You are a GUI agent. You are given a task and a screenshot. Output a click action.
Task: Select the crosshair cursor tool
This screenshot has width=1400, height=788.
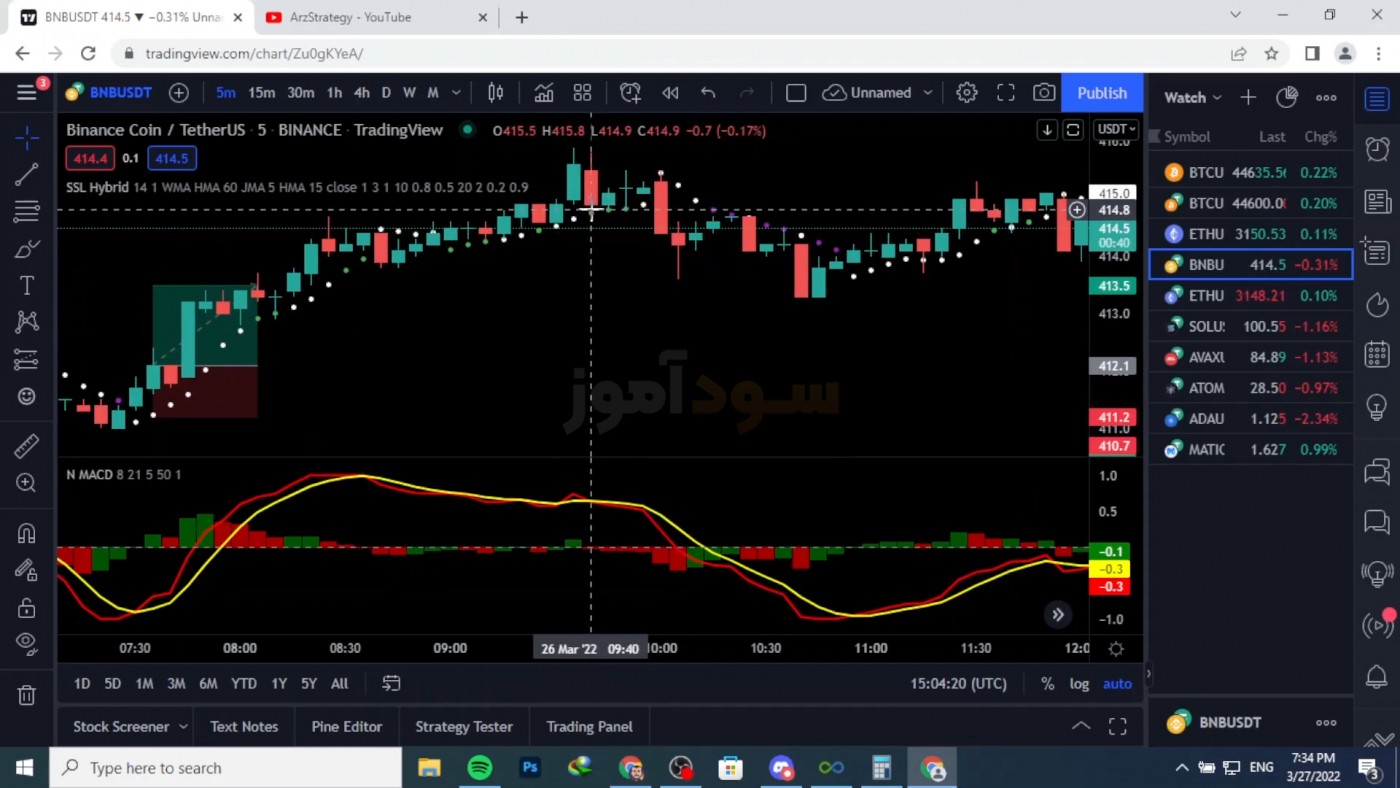click(x=27, y=136)
